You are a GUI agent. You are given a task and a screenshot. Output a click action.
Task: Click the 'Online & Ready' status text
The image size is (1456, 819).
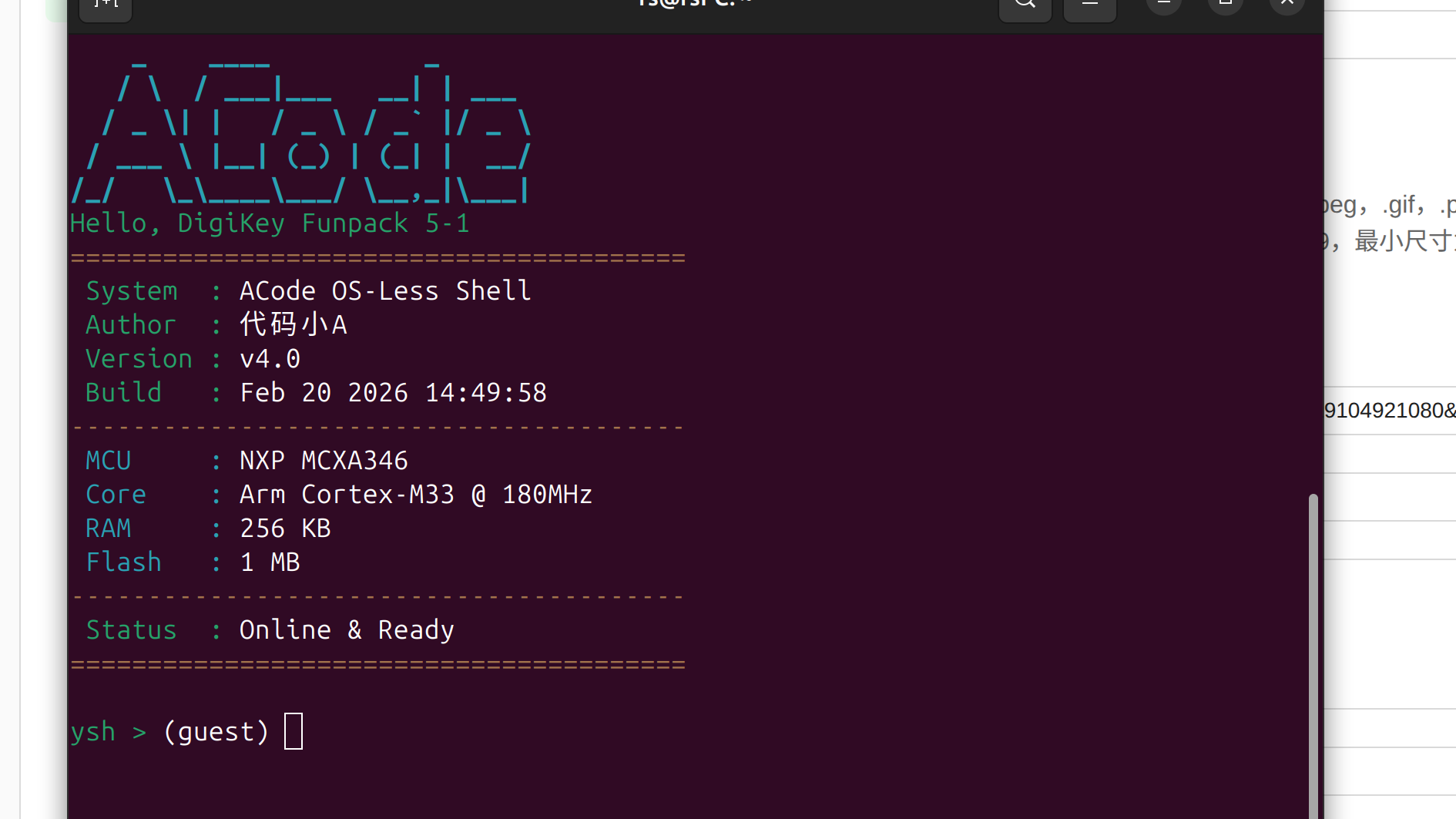pyautogui.click(x=347, y=630)
